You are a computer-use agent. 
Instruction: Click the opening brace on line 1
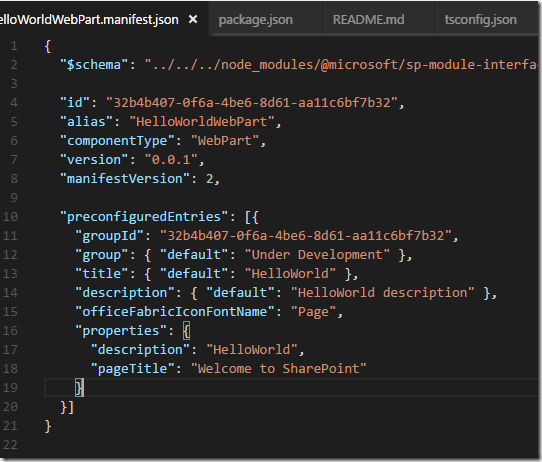[48, 46]
